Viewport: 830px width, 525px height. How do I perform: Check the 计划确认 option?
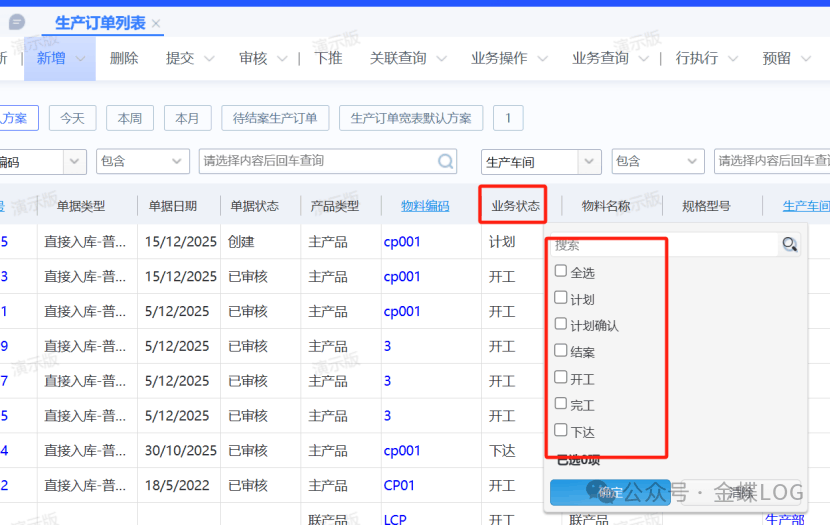561,324
